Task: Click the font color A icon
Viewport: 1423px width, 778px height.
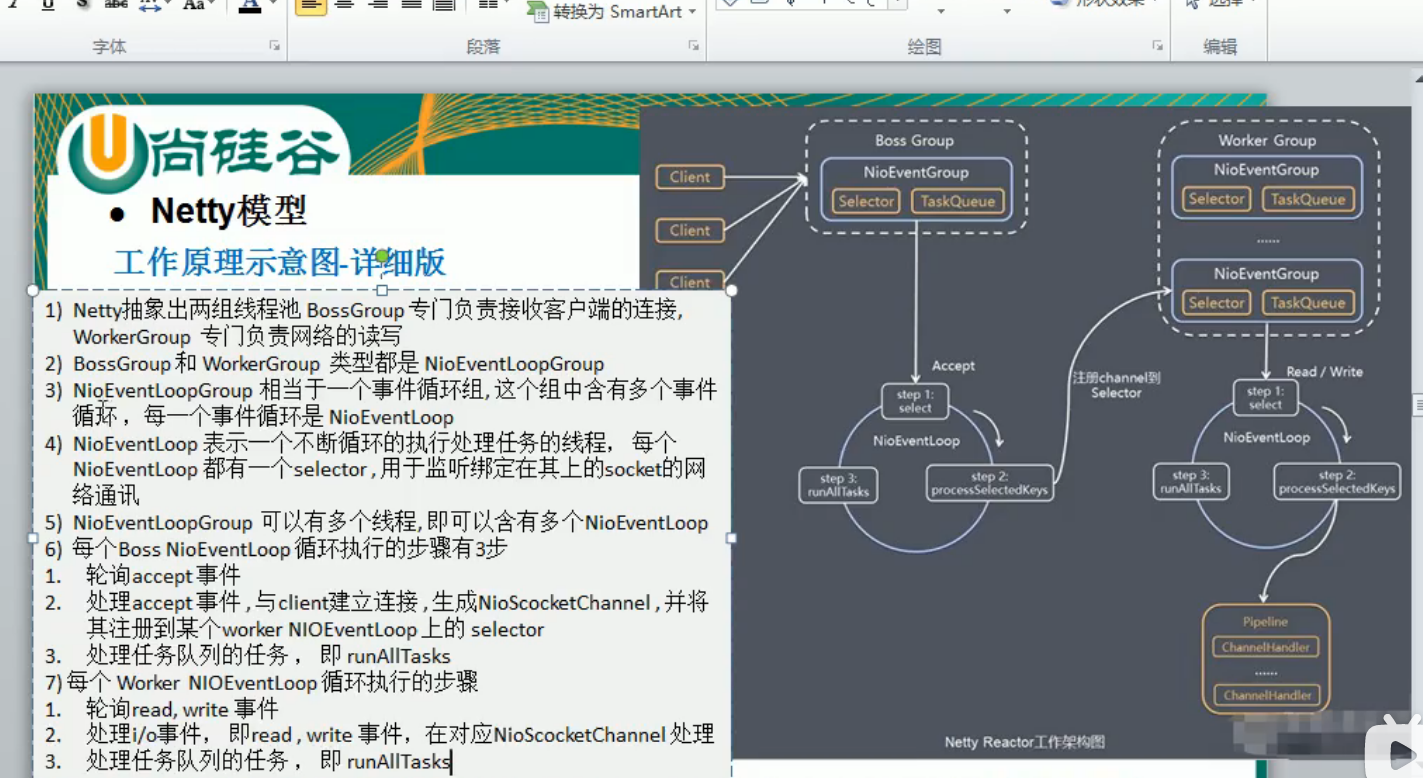Action: tap(249, 5)
